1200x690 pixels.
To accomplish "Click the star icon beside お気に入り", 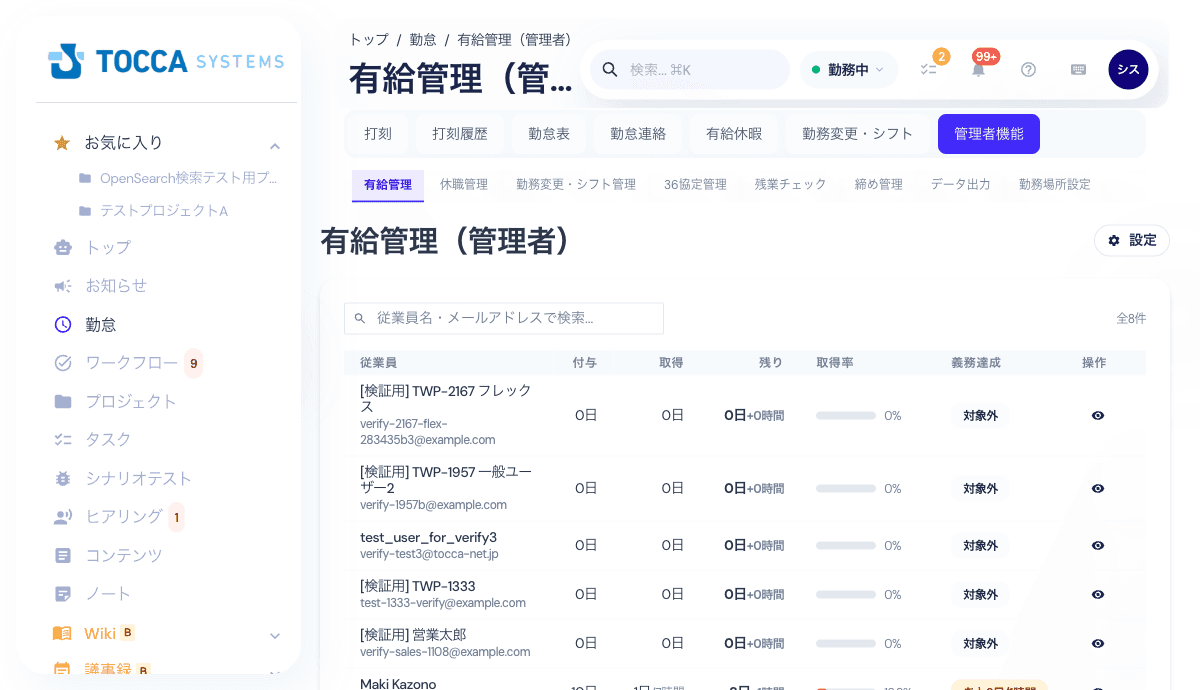I will click(x=62, y=143).
